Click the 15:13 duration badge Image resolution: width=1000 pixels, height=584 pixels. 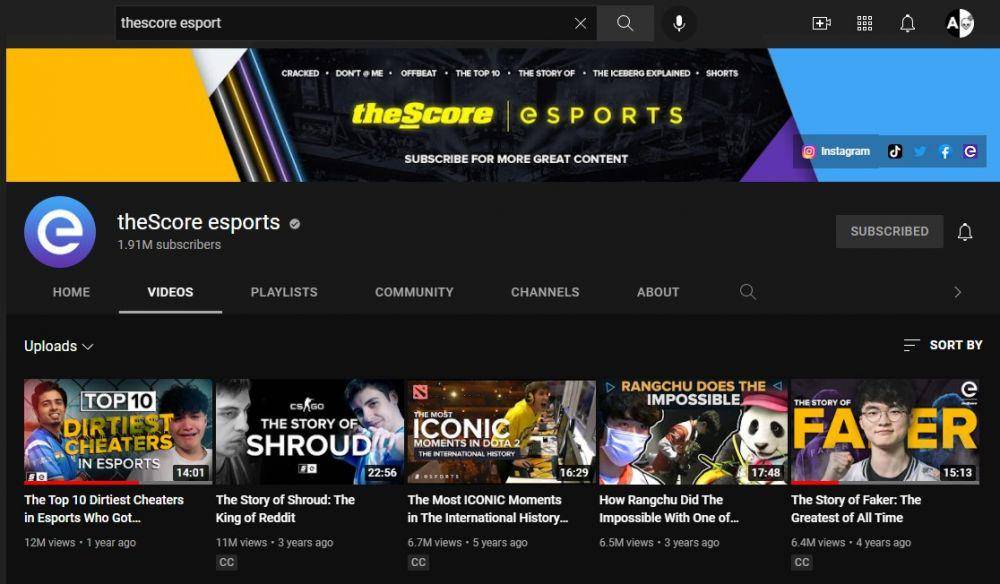957,472
